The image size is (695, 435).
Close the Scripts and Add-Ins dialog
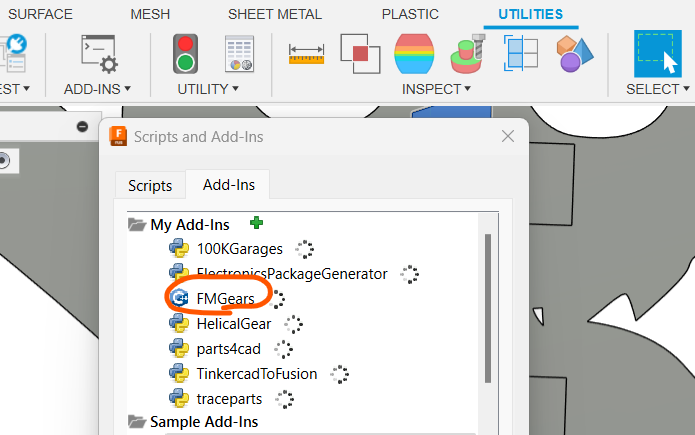(x=508, y=136)
